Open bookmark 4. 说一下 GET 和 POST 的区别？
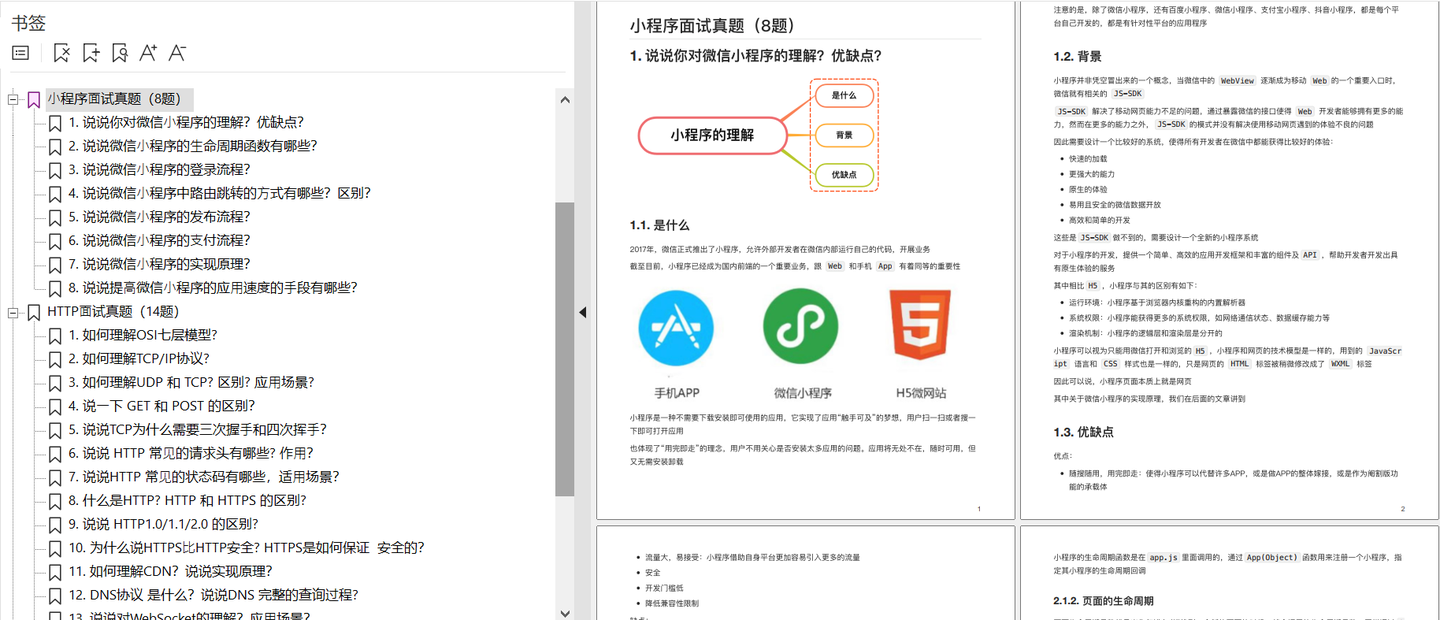This screenshot has height=620, width=1440. pos(162,406)
